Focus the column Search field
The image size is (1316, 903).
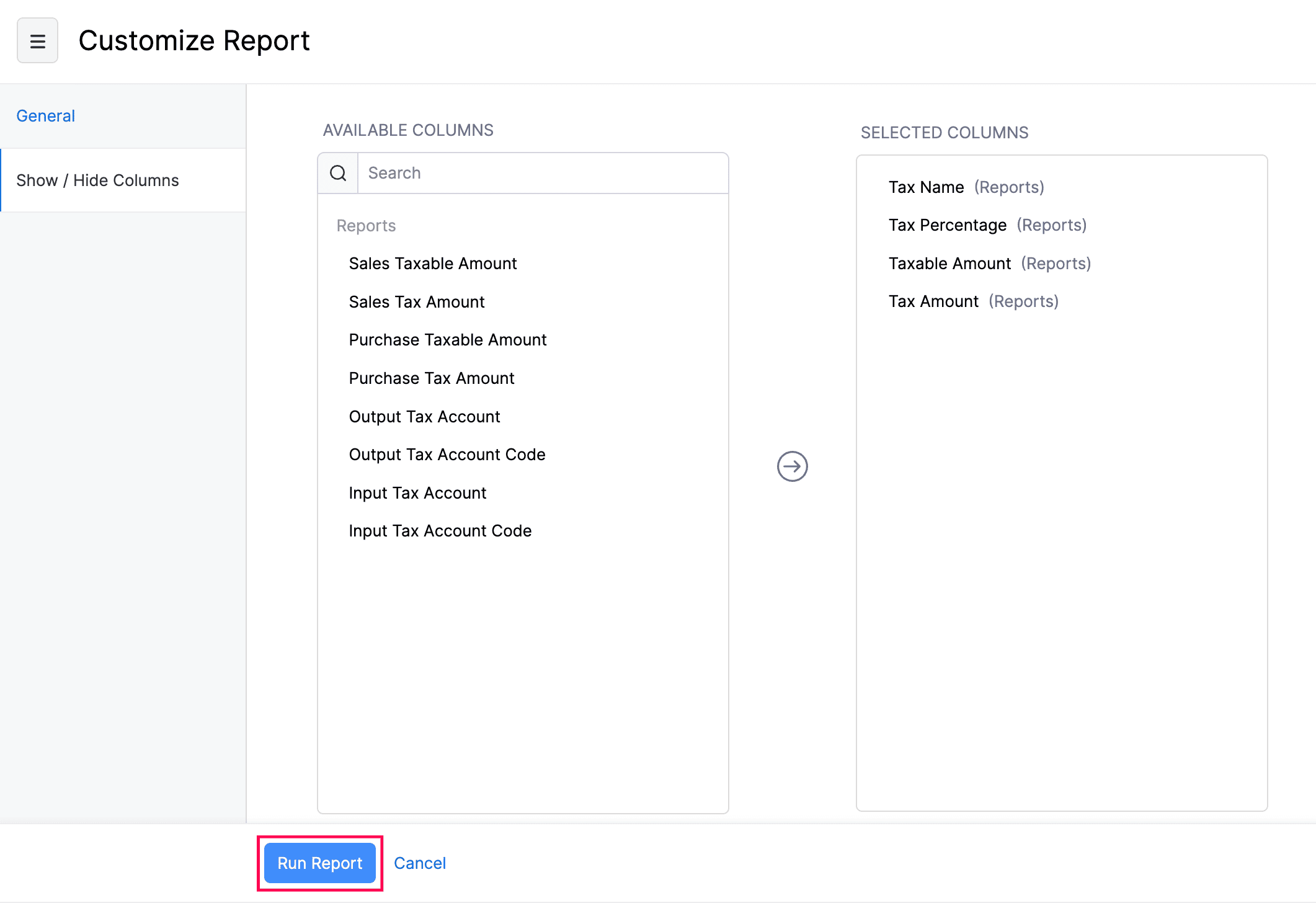[543, 173]
